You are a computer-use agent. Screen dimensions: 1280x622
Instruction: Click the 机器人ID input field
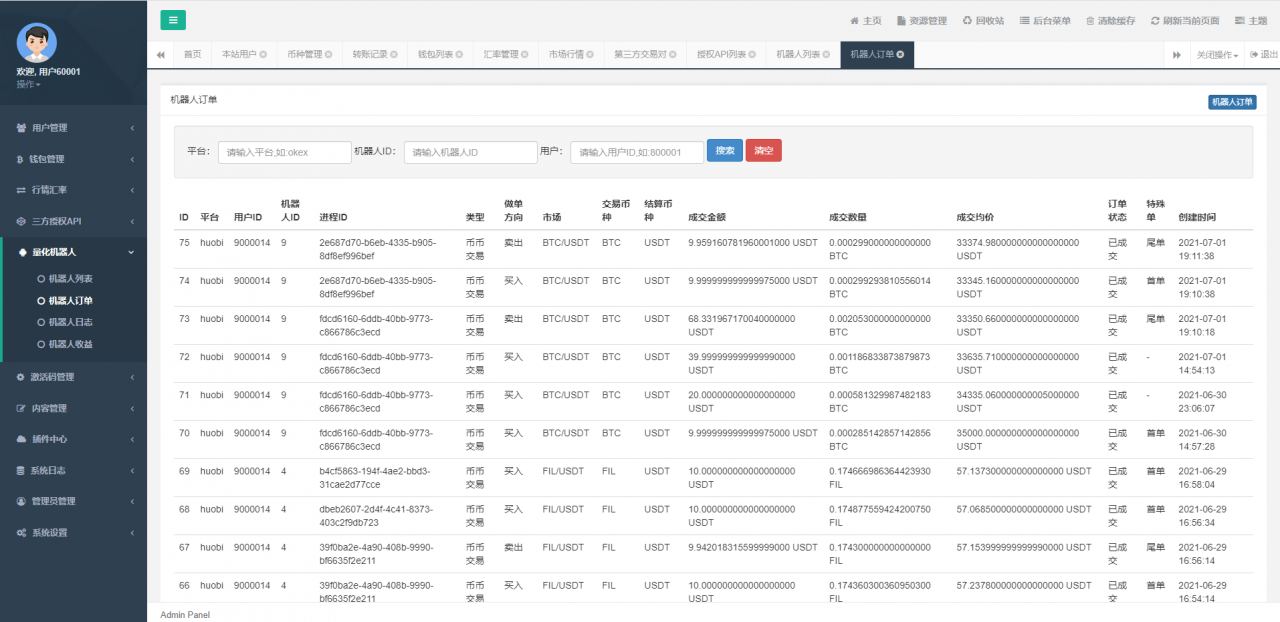pyautogui.click(x=470, y=152)
